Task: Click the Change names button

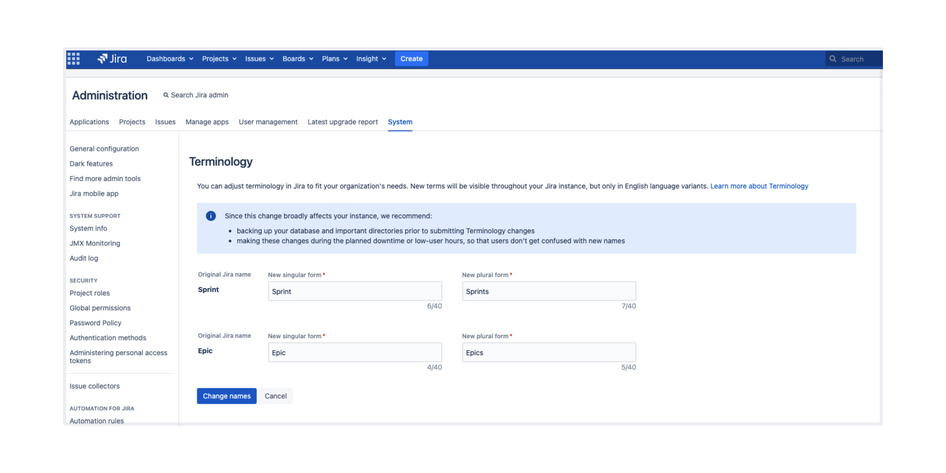Action: (x=227, y=396)
